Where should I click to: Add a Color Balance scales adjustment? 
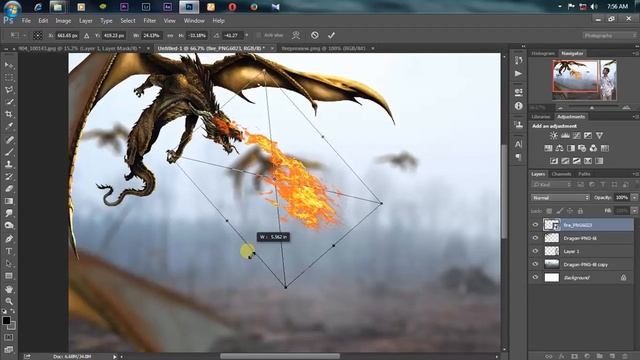click(x=560, y=148)
